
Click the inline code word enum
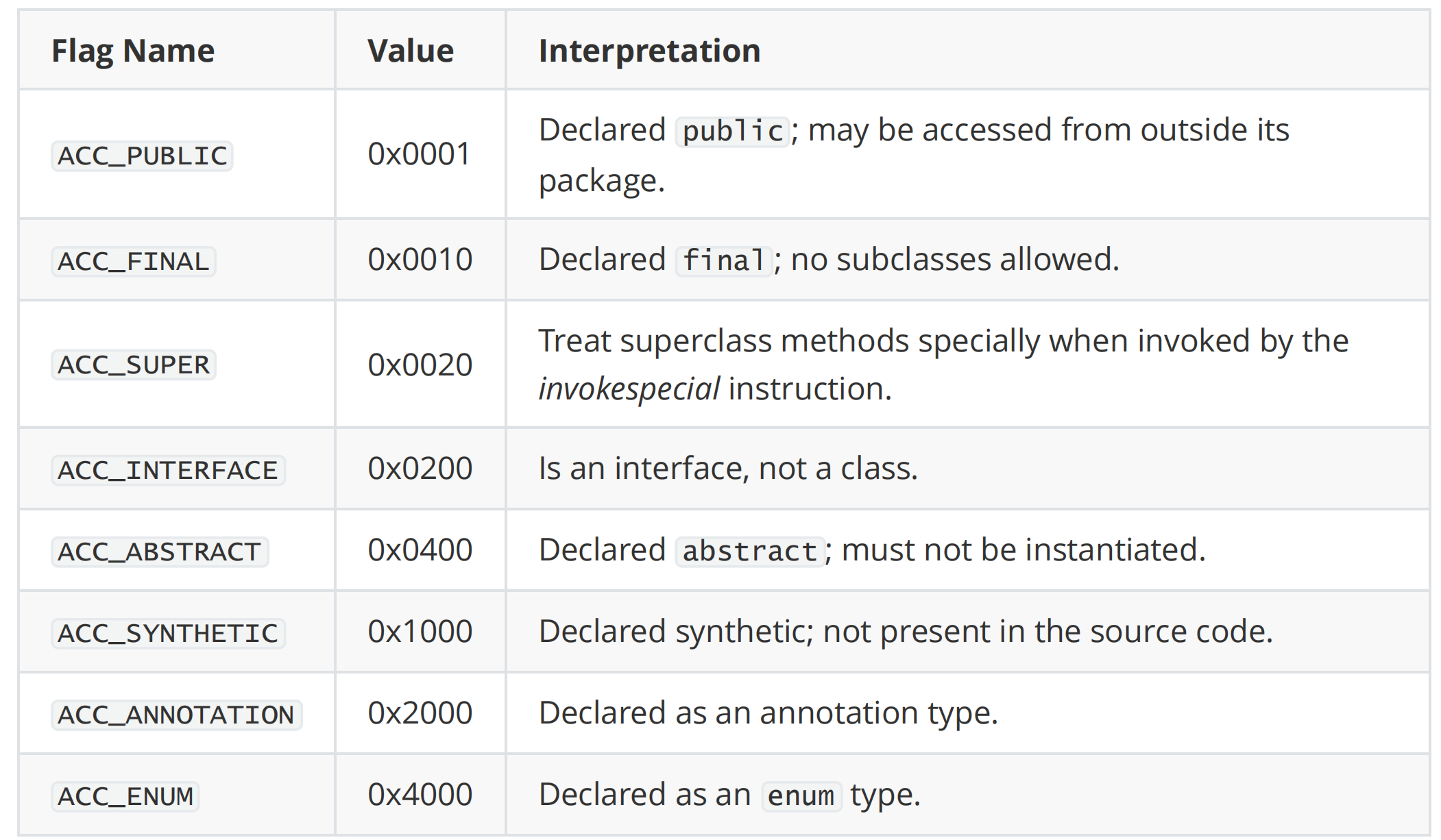tap(801, 796)
